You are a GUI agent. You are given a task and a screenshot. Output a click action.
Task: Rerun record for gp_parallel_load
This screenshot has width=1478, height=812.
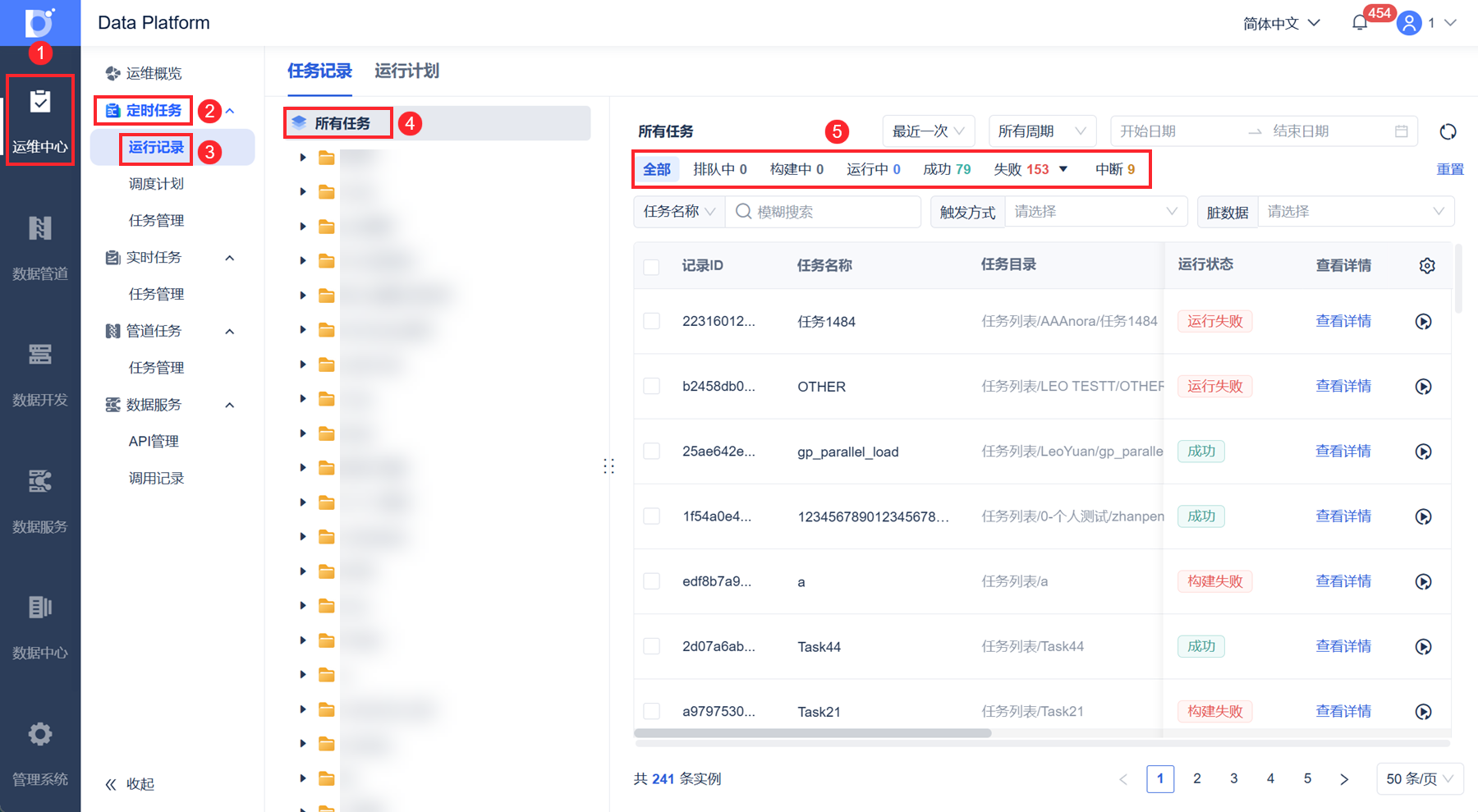1424,452
